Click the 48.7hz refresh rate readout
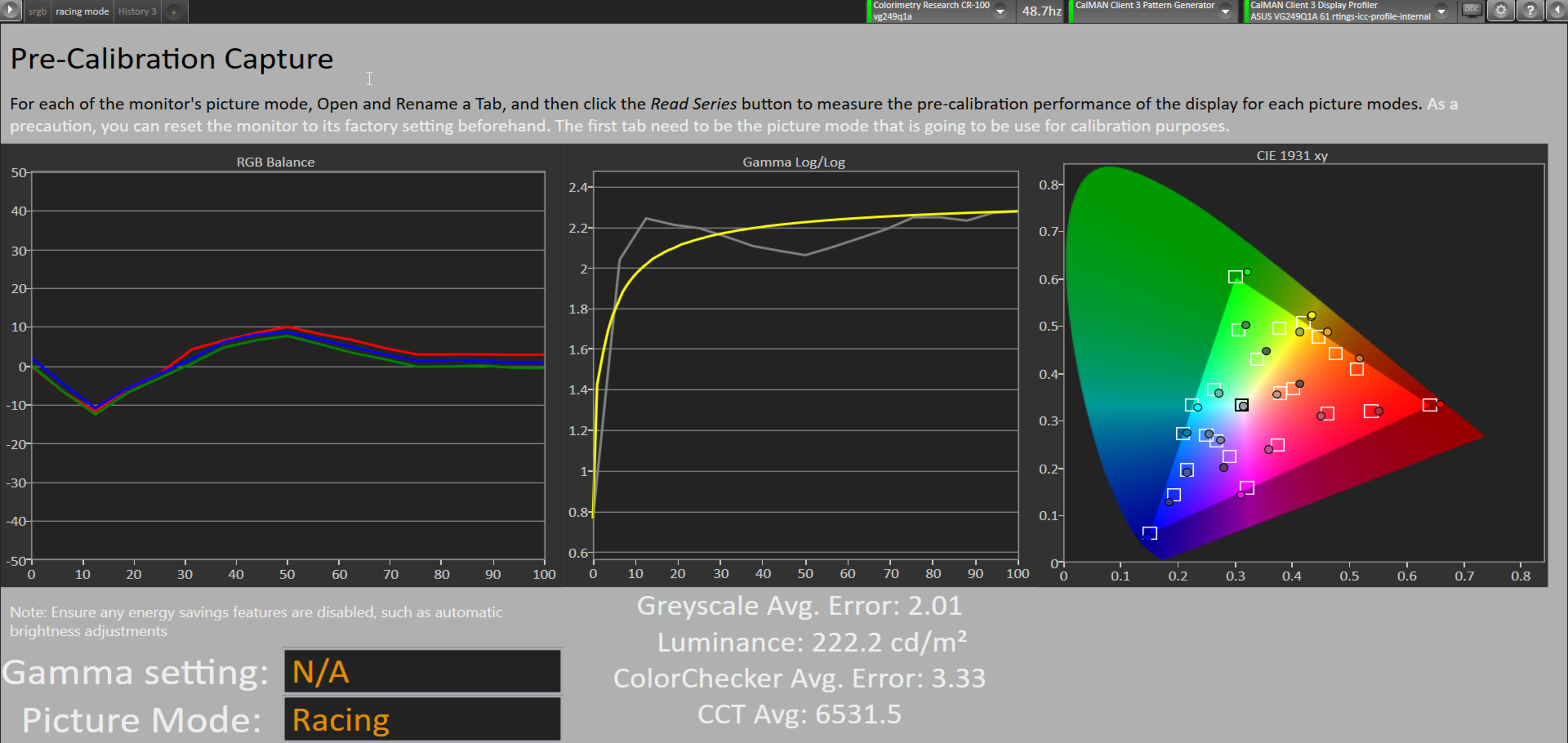The image size is (1568, 743). pos(1042,11)
